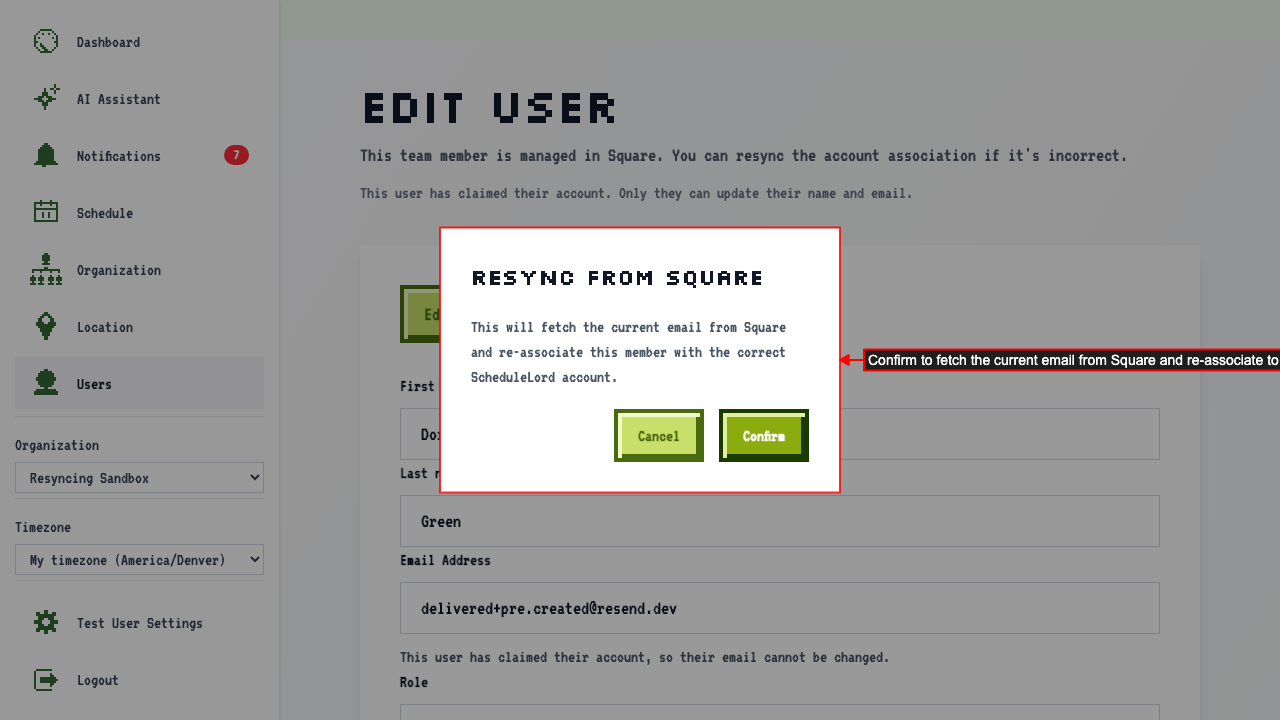
Task: Click the red notification count badge
Action: [x=236, y=155]
